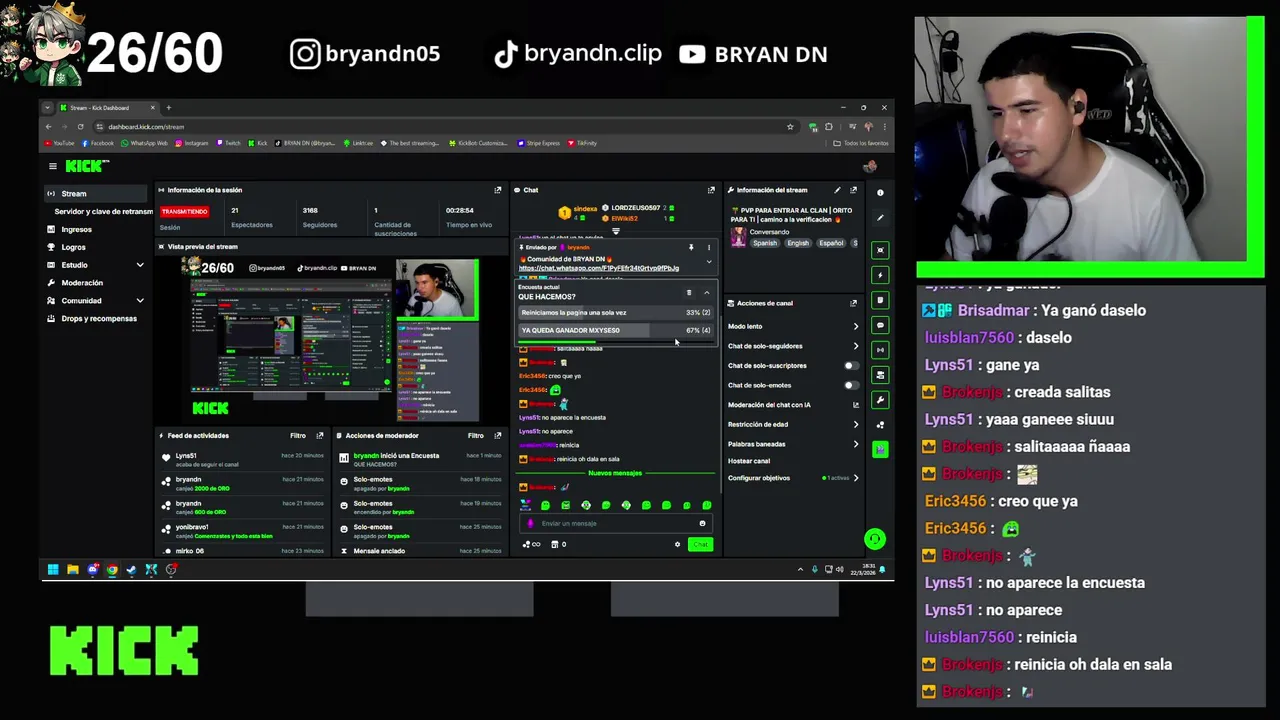
Task: Click the info icon in the right sidebar
Action: click(880, 193)
